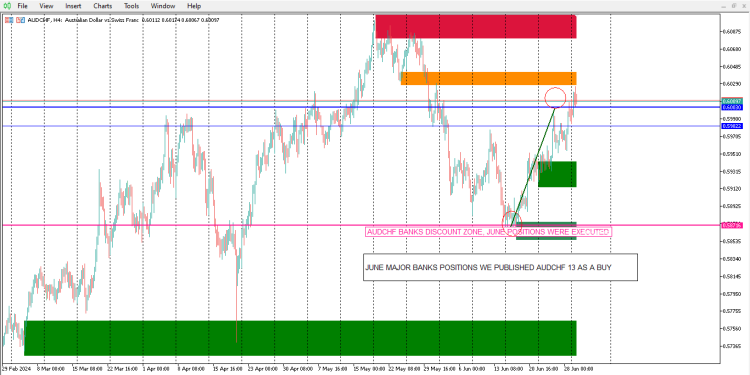Screen dimensions: 750x375
Task: Open the Window menu
Action: (x=163, y=6)
